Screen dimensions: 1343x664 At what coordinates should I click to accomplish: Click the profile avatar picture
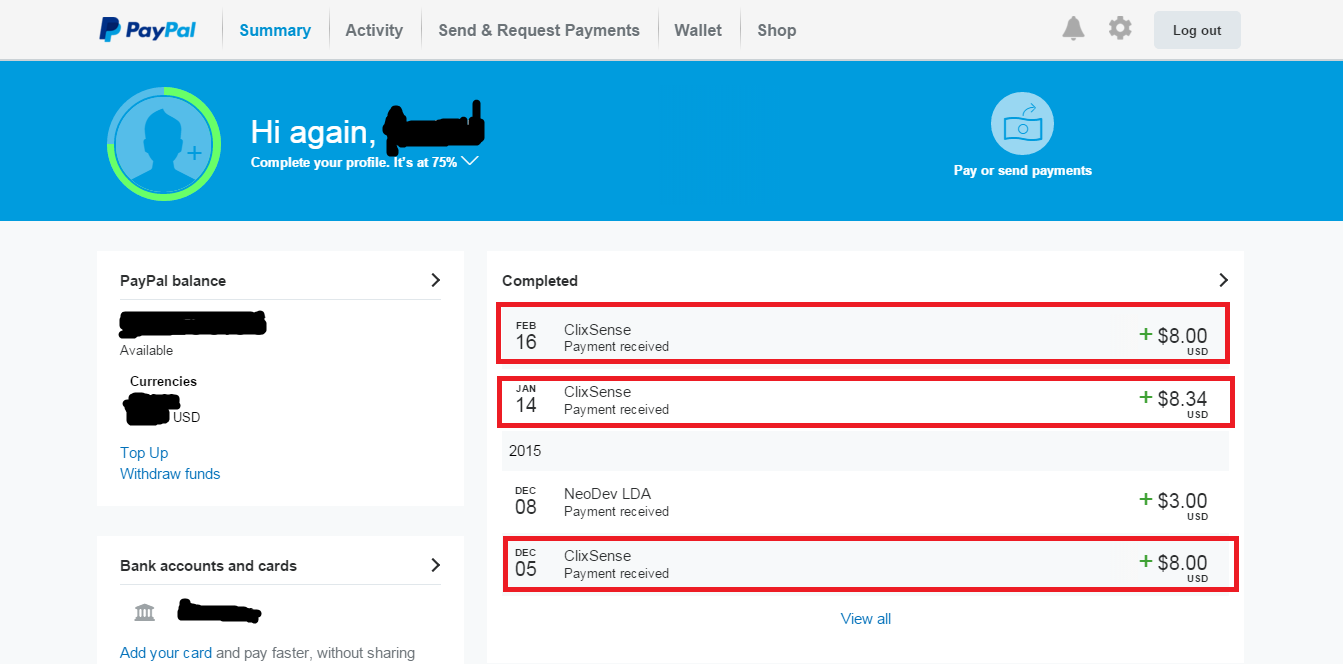click(163, 144)
